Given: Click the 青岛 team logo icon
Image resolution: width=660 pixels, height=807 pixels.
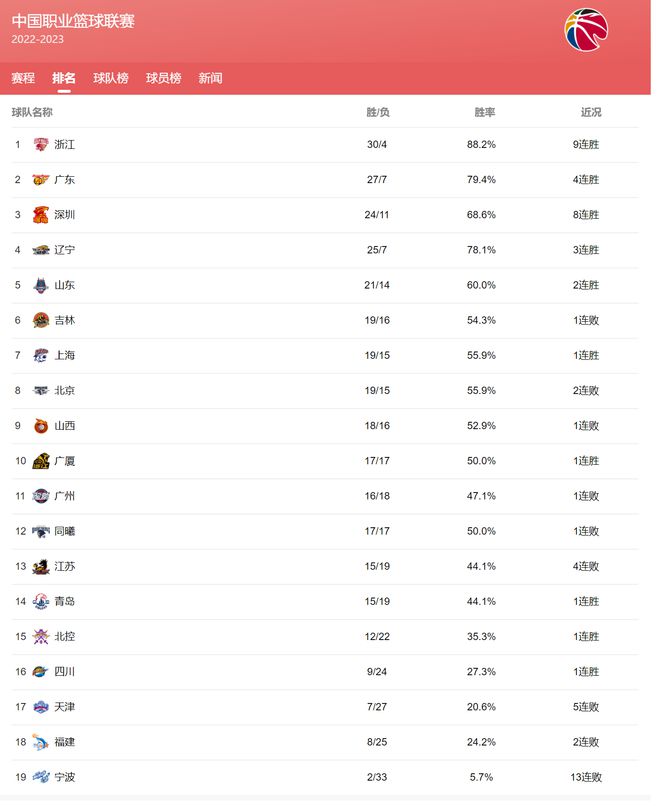Looking at the screenshot, I should pos(41,602).
